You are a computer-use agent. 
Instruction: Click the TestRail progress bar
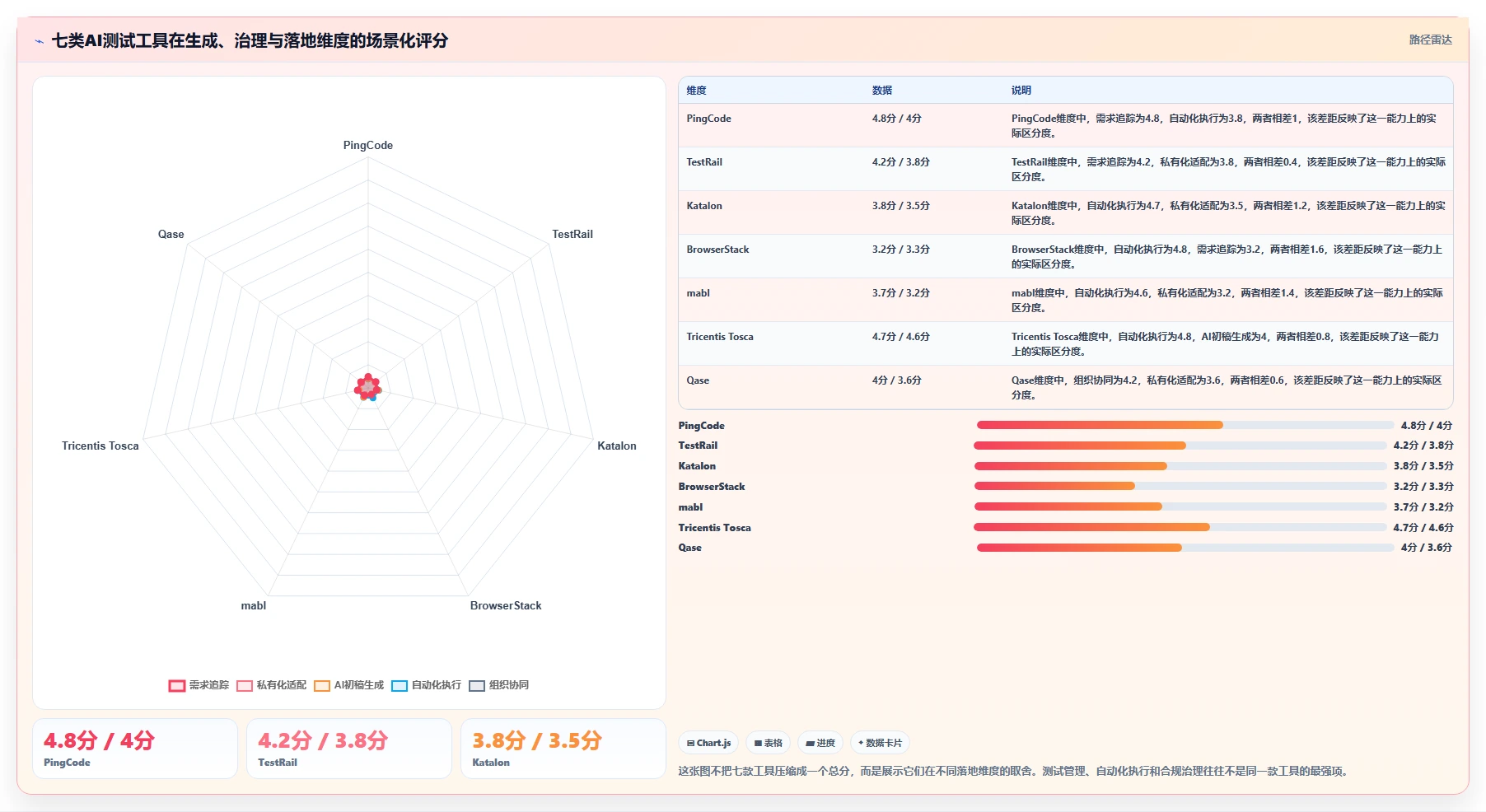1180,446
